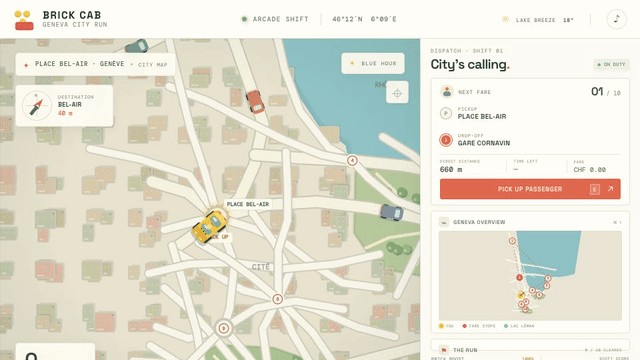Click the Next Fare passenger avatar icon
Viewport: 640px width, 360px height.
(x=447, y=92)
